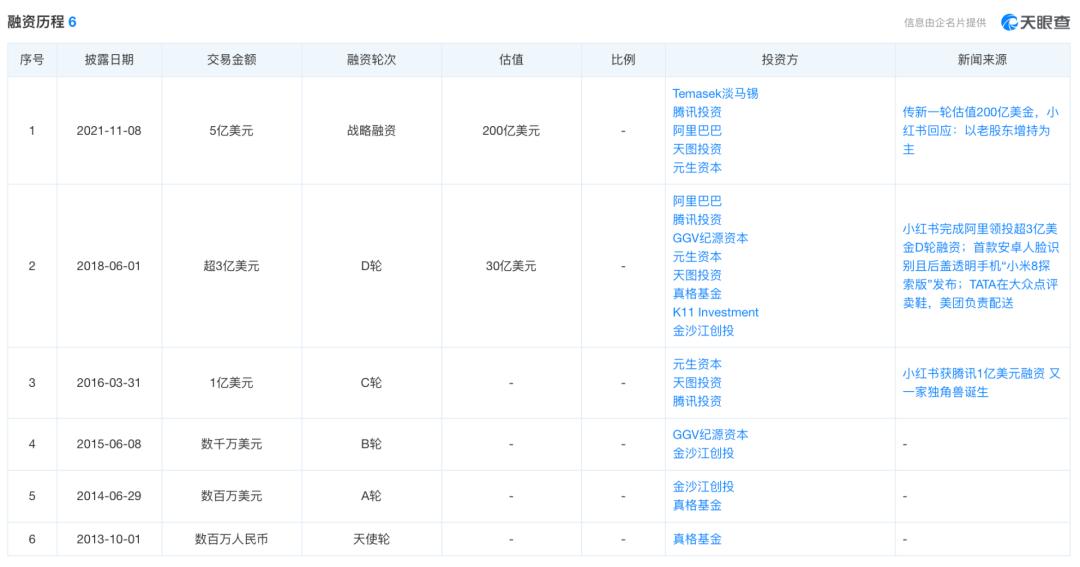The image size is (1080, 567).
Task: Select the date cell 2014-06-29
Action: pyautogui.click(x=109, y=496)
